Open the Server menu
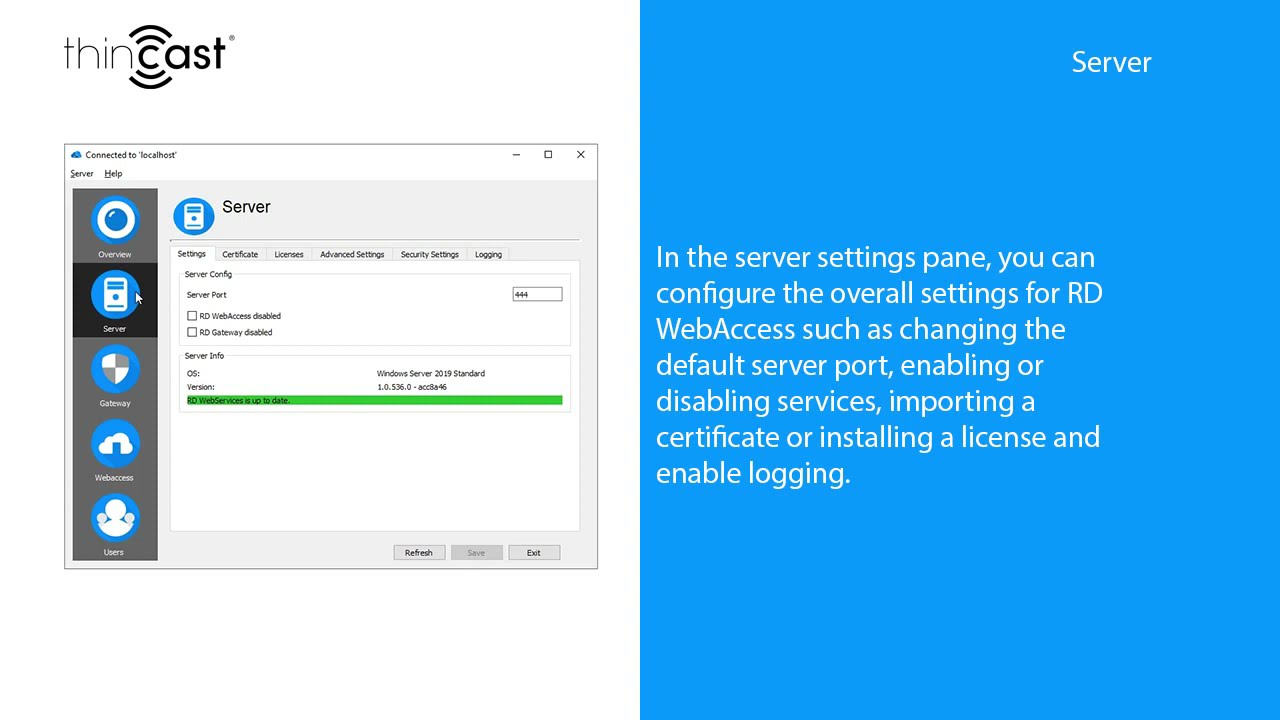This screenshot has width=1280, height=720. [82, 174]
